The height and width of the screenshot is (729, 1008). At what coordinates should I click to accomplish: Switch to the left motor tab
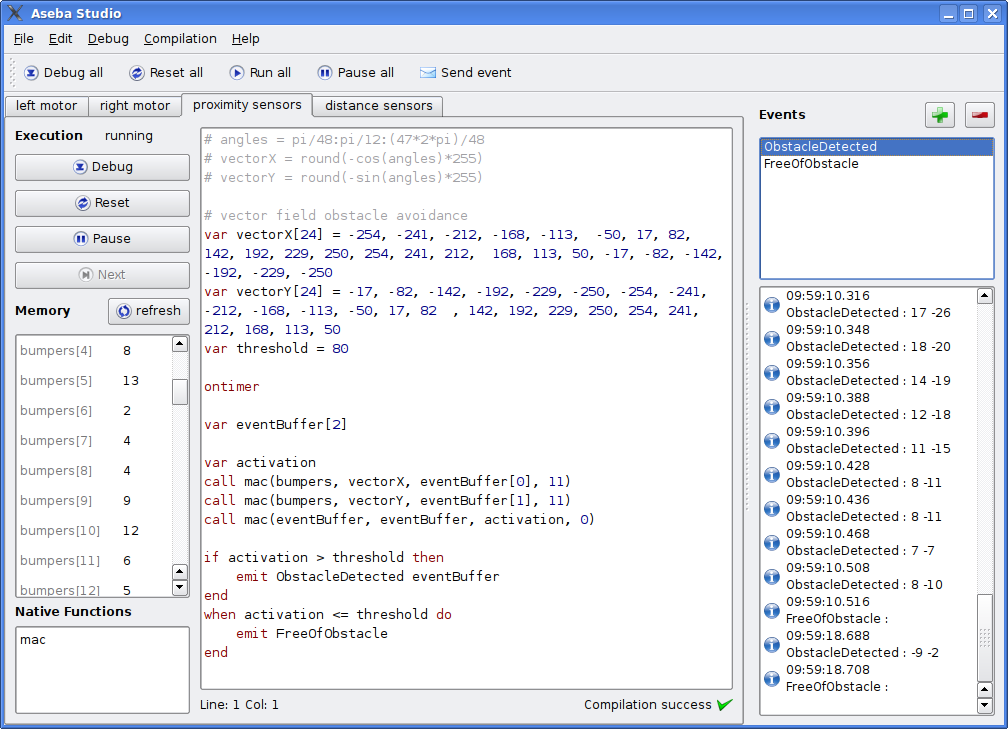(x=46, y=106)
